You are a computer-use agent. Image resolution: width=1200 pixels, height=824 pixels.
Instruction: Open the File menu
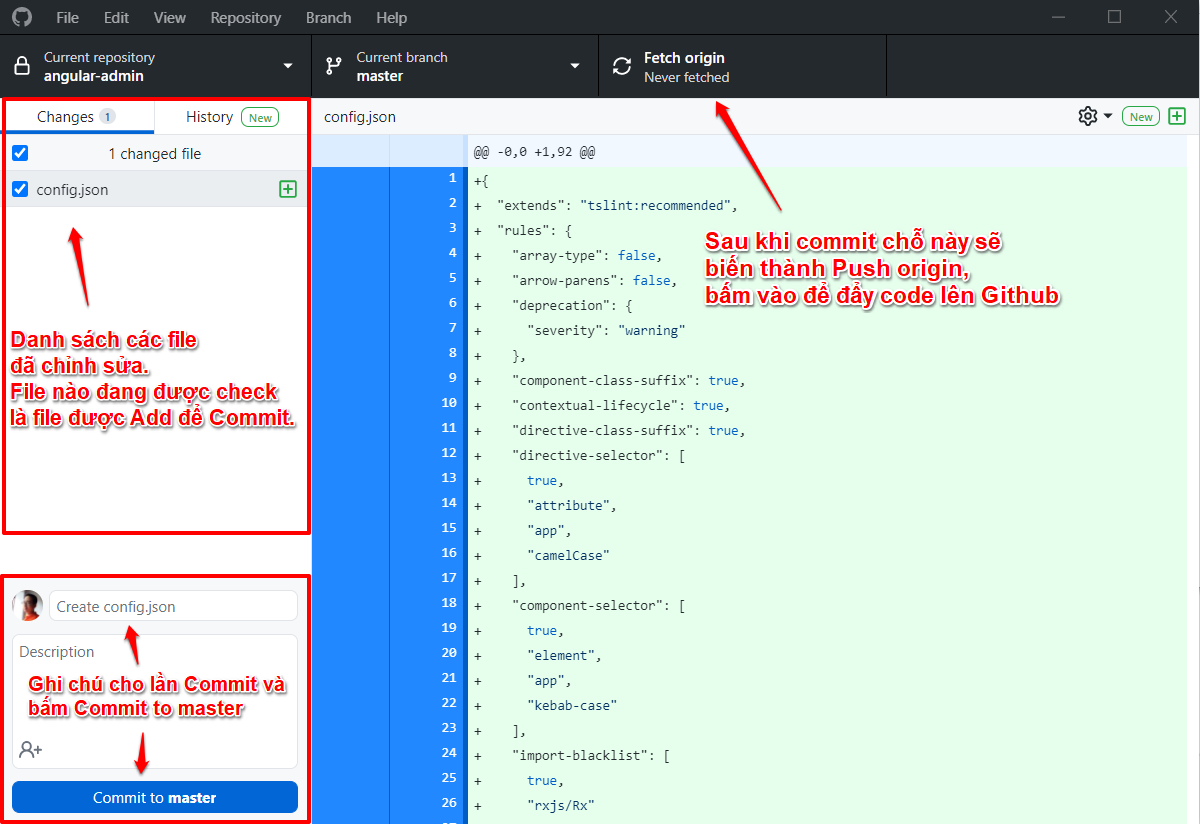click(67, 17)
